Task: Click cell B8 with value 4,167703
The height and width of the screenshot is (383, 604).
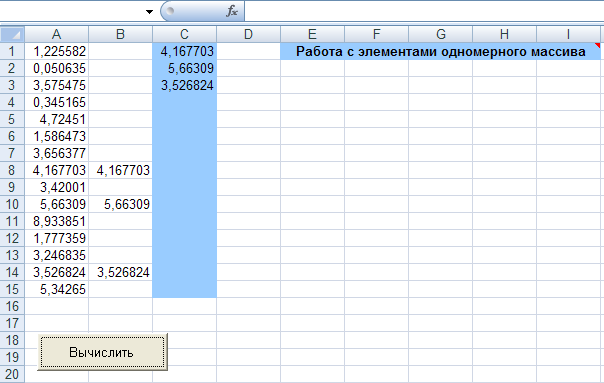Action: (121, 170)
